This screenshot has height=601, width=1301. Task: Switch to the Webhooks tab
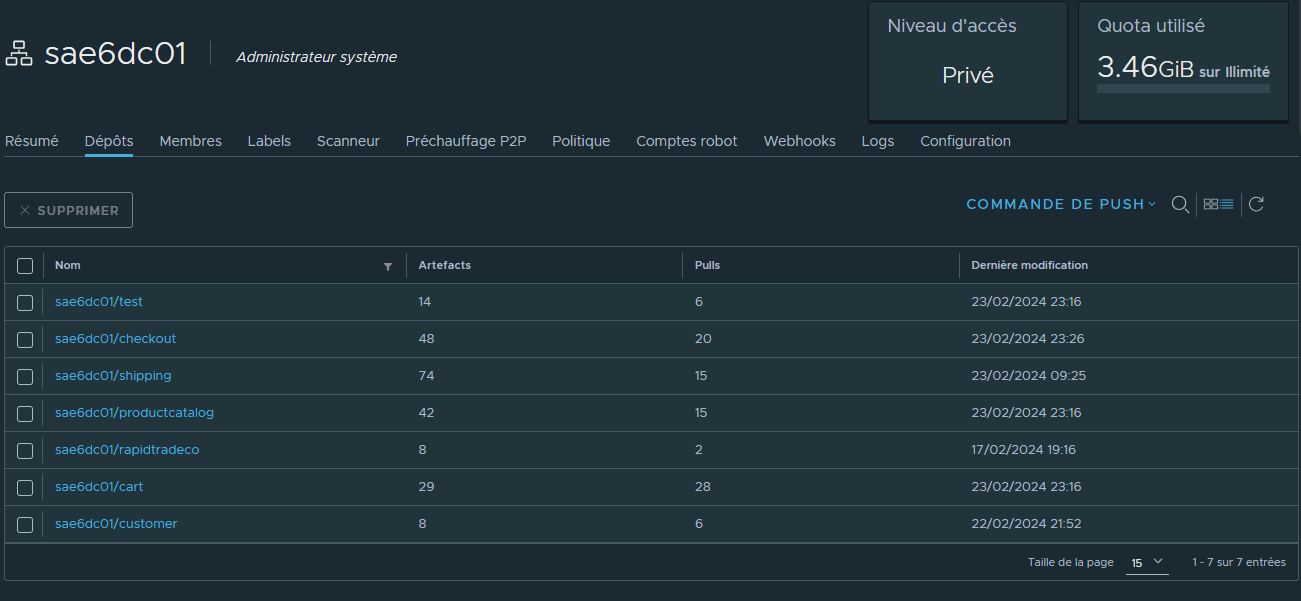799,141
